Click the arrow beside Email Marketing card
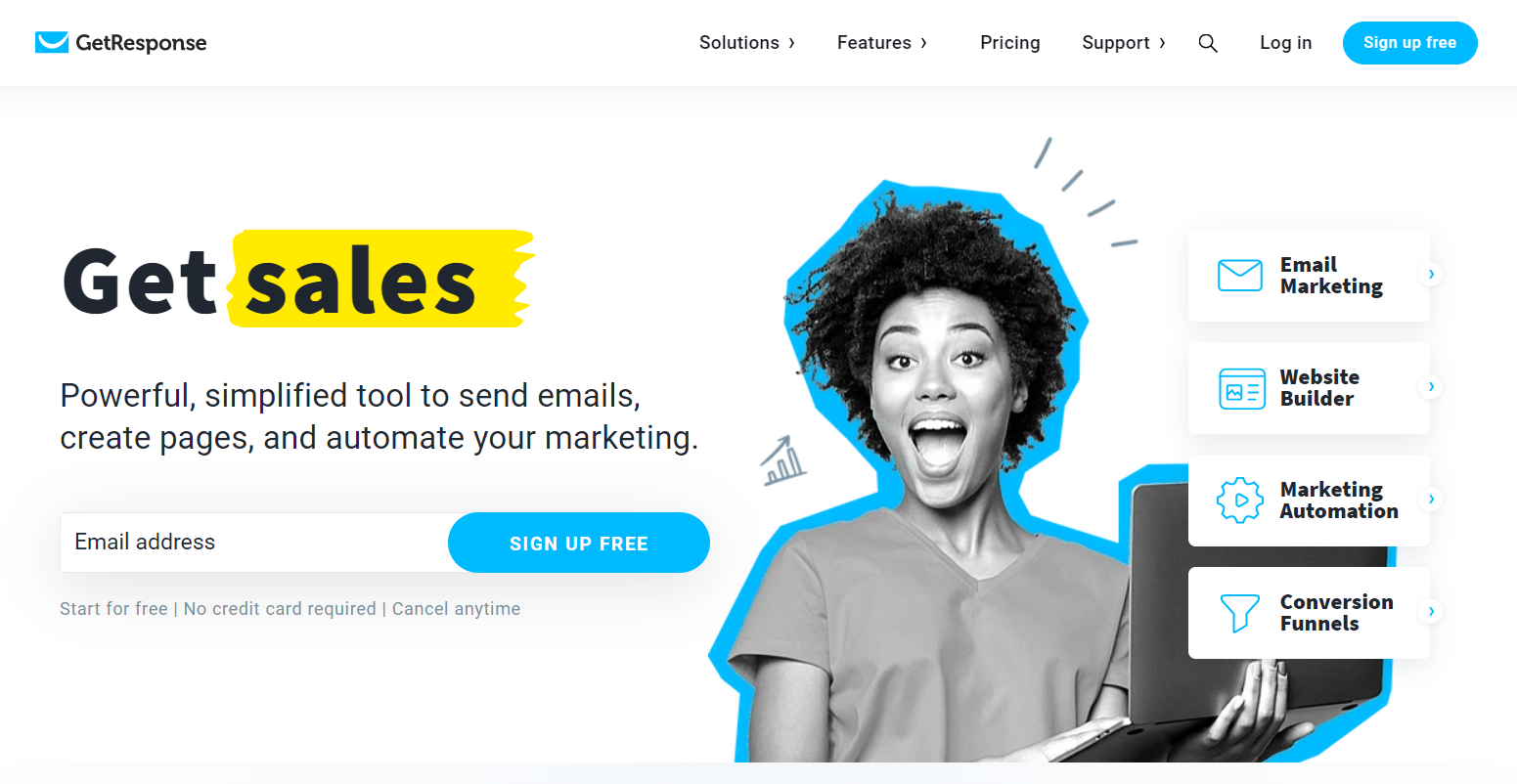Screen dimensions: 1517x784 pos(1431,275)
